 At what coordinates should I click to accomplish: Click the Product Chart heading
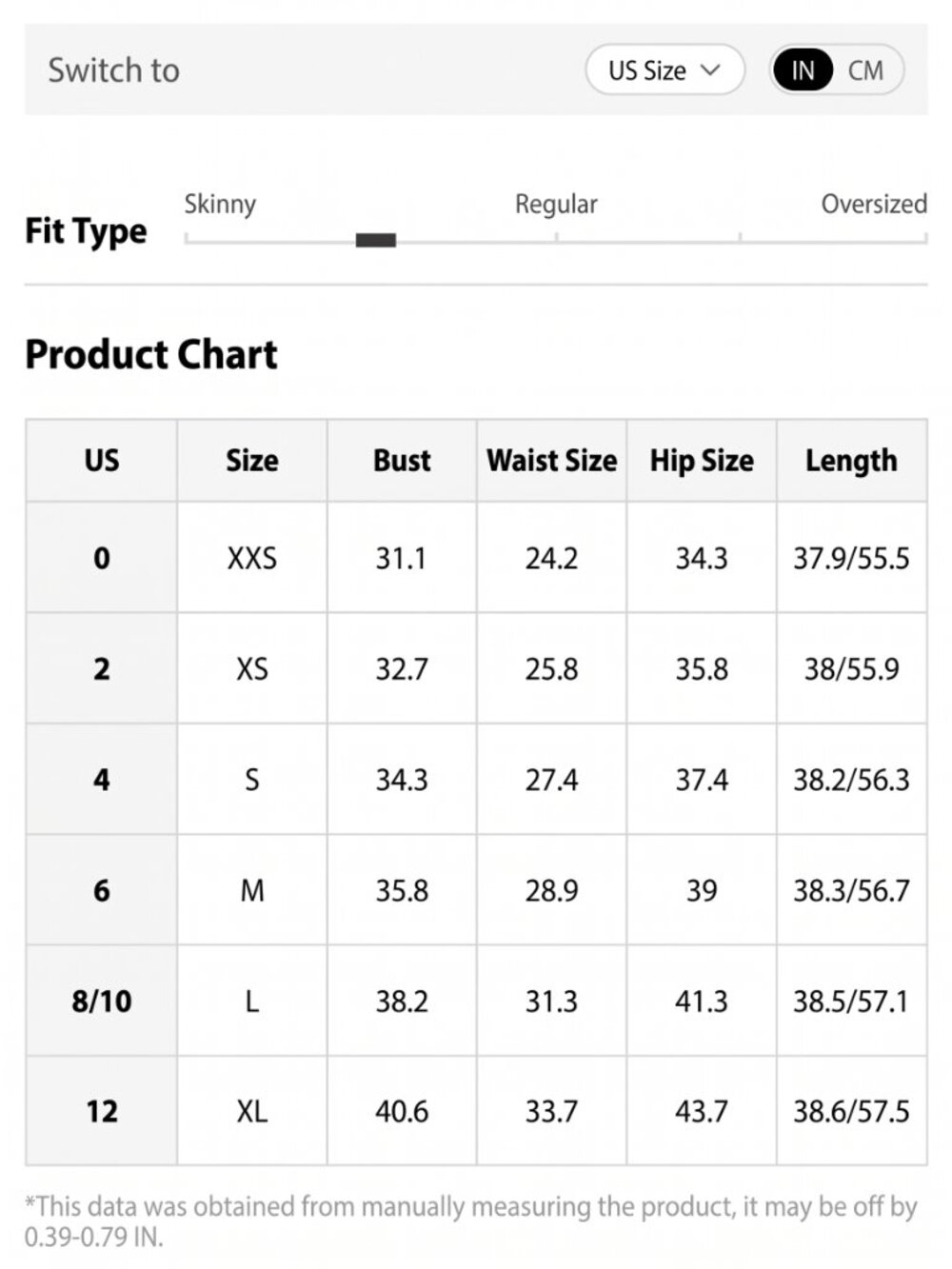pyautogui.click(x=151, y=355)
